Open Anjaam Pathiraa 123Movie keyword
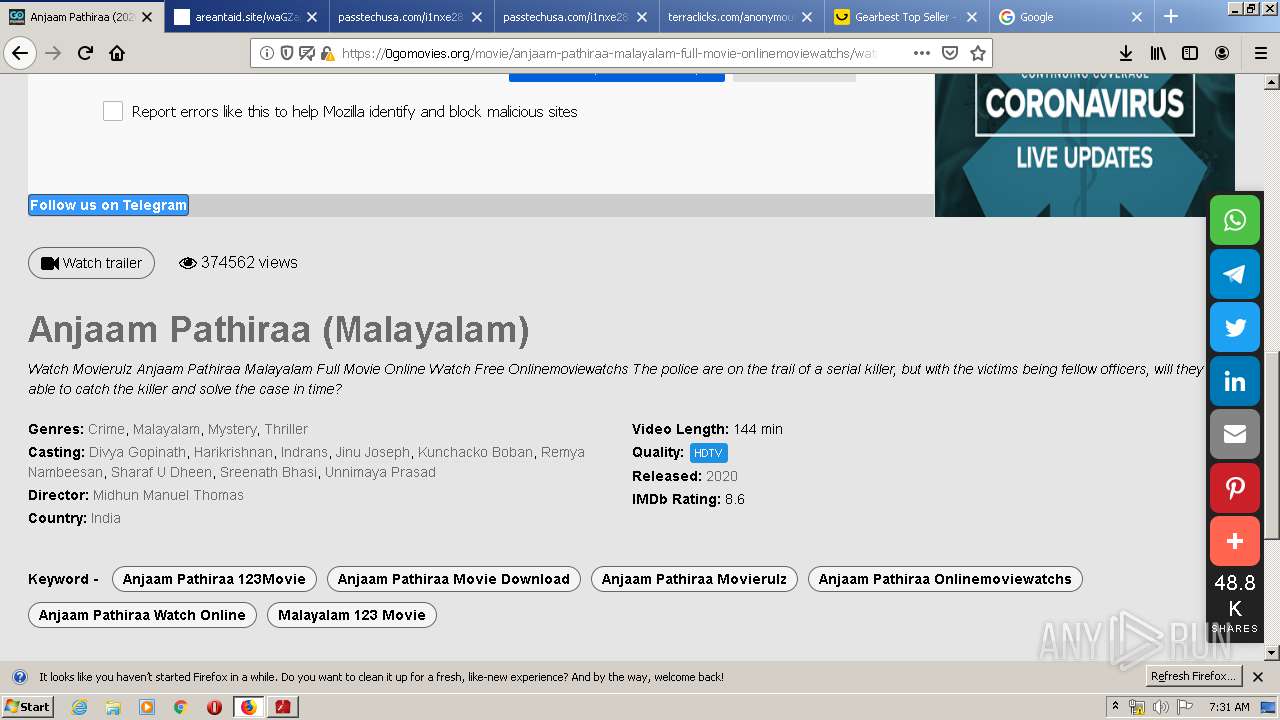Image resolution: width=1280 pixels, height=720 pixels. (214, 579)
